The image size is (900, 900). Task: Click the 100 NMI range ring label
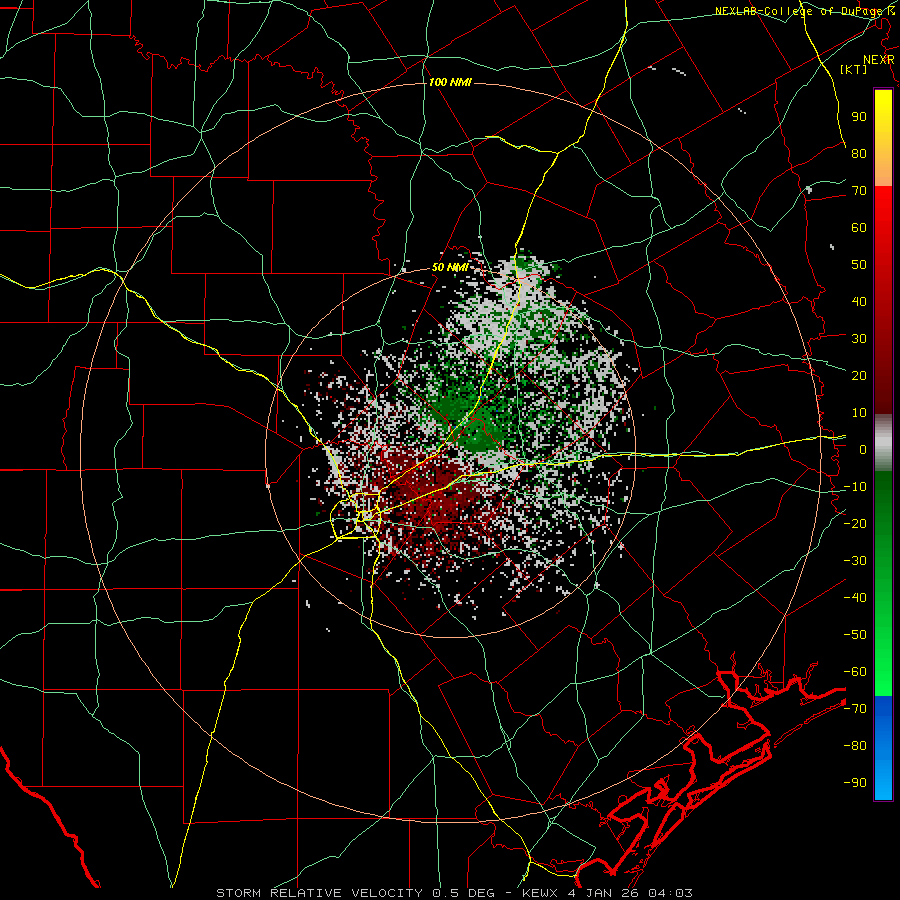tap(450, 83)
